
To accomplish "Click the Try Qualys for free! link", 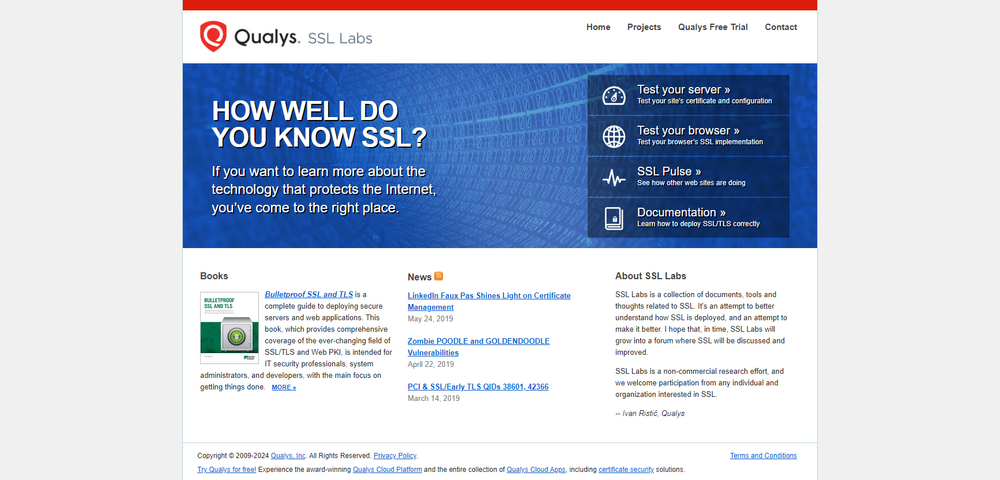I will tap(226, 469).
